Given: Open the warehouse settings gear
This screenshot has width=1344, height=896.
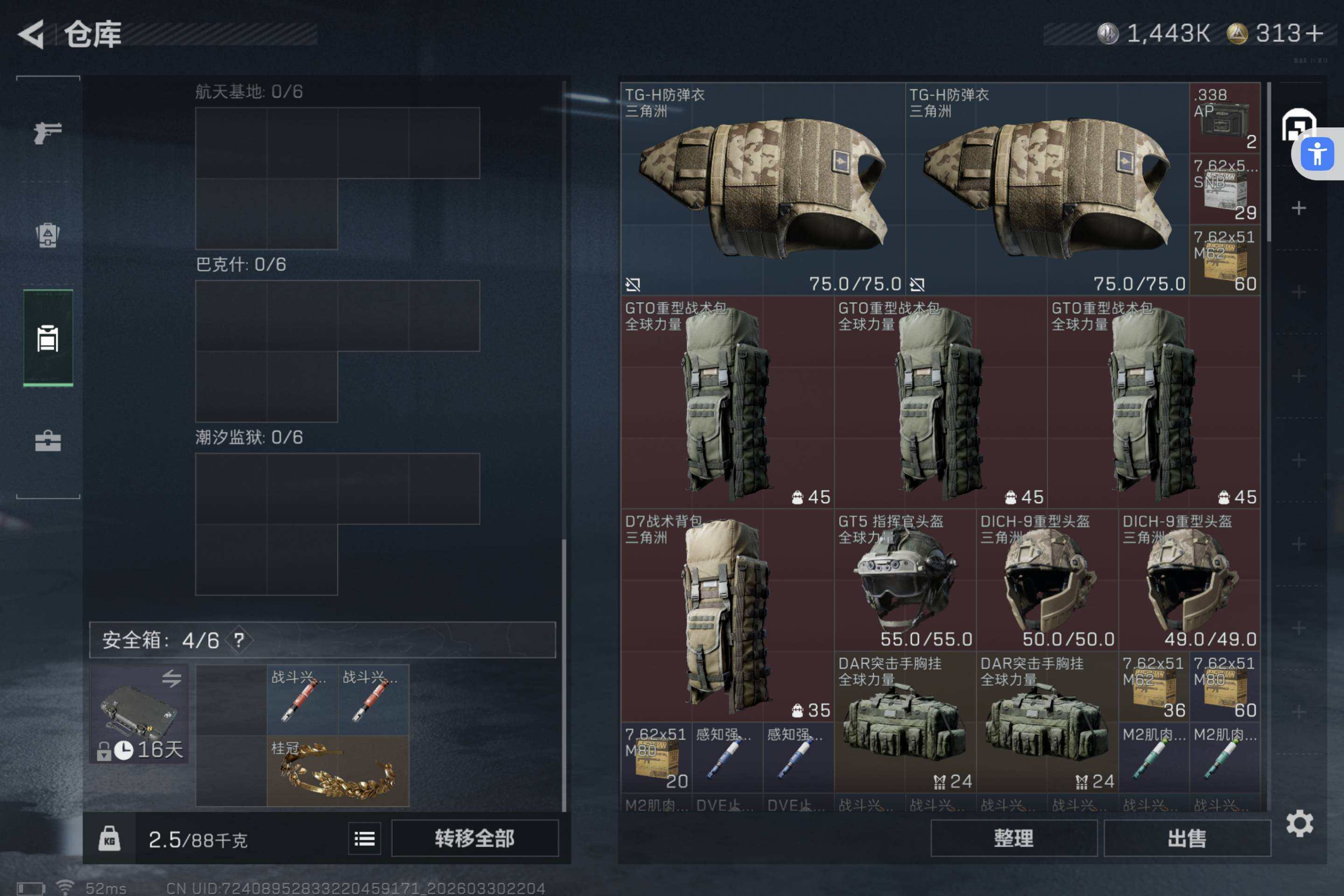Looking at the screenshot, I should pyautogui.click(x=1299, y=823).
